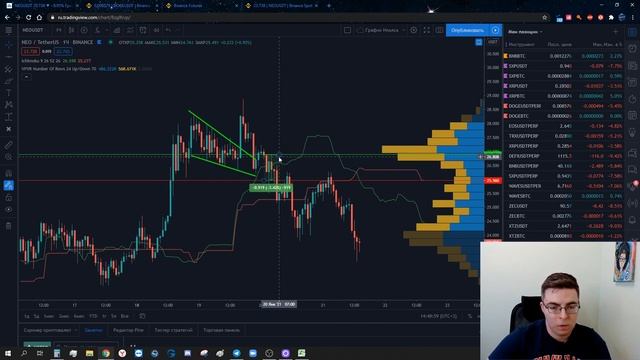Select WAVESUSDTPERP in the watchlist
Screen dimensions: 640x360
pyautogui.click(x=564, y=186)
